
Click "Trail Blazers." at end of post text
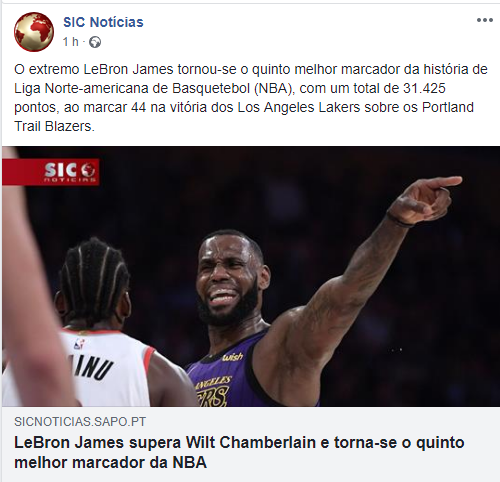[x=54, y=126]
